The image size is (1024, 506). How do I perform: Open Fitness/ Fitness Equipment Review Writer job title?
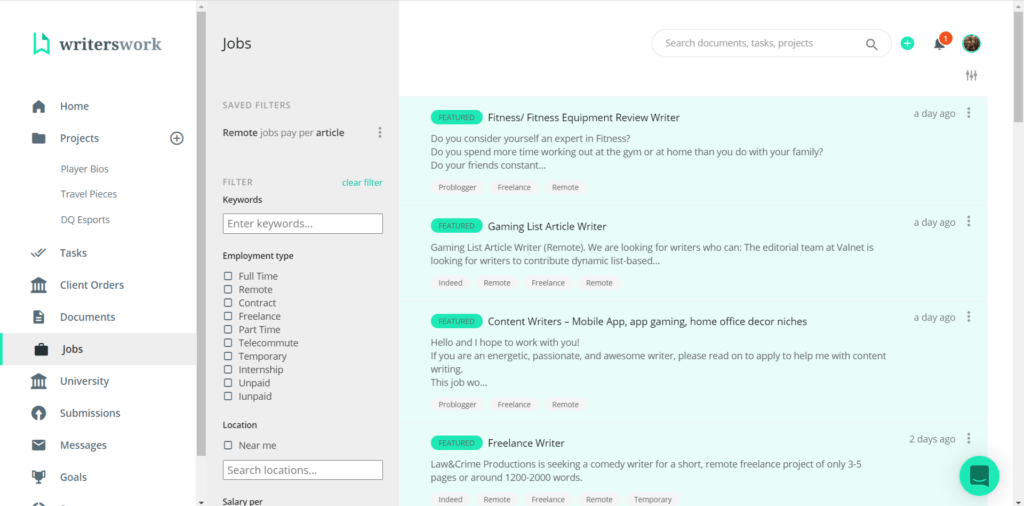[584, 118]
